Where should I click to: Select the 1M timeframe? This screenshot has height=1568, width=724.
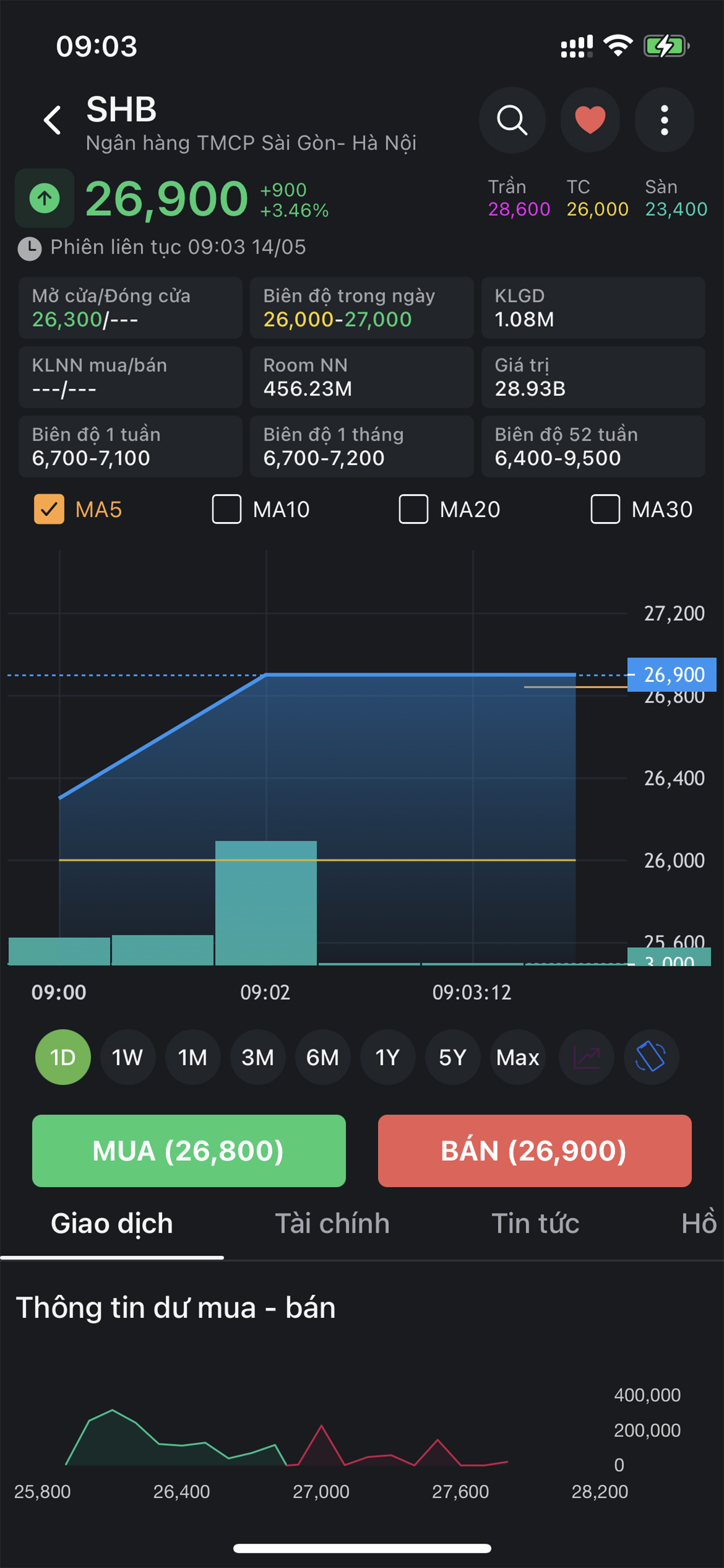pyautogui.click(x=193, y=1058)
